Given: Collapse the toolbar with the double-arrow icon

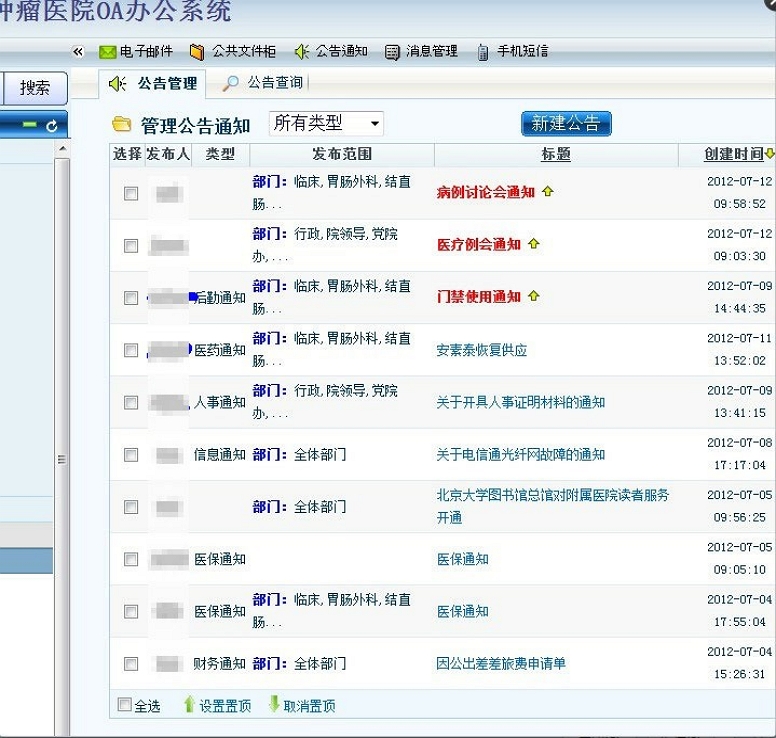Looking at the screenshot, I should point(78,52).
